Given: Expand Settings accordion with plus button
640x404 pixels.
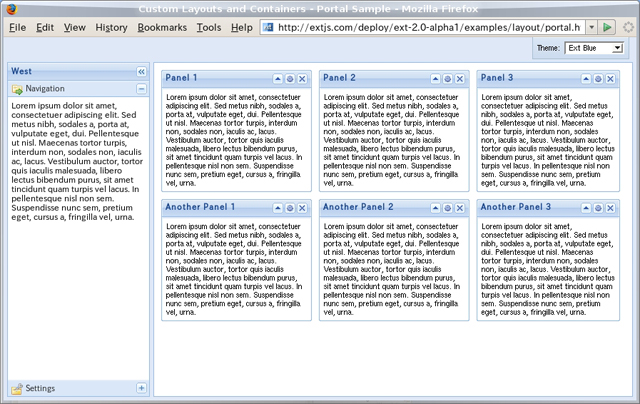Looking at the screenshot, I should [x=141, y=388].
